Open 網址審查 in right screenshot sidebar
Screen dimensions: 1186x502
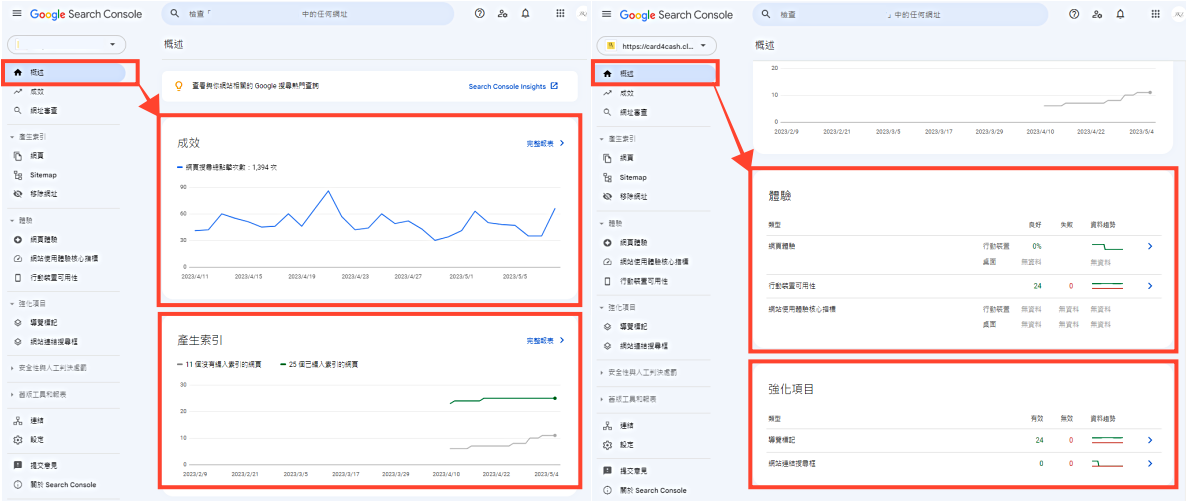(x=633, y=112)
